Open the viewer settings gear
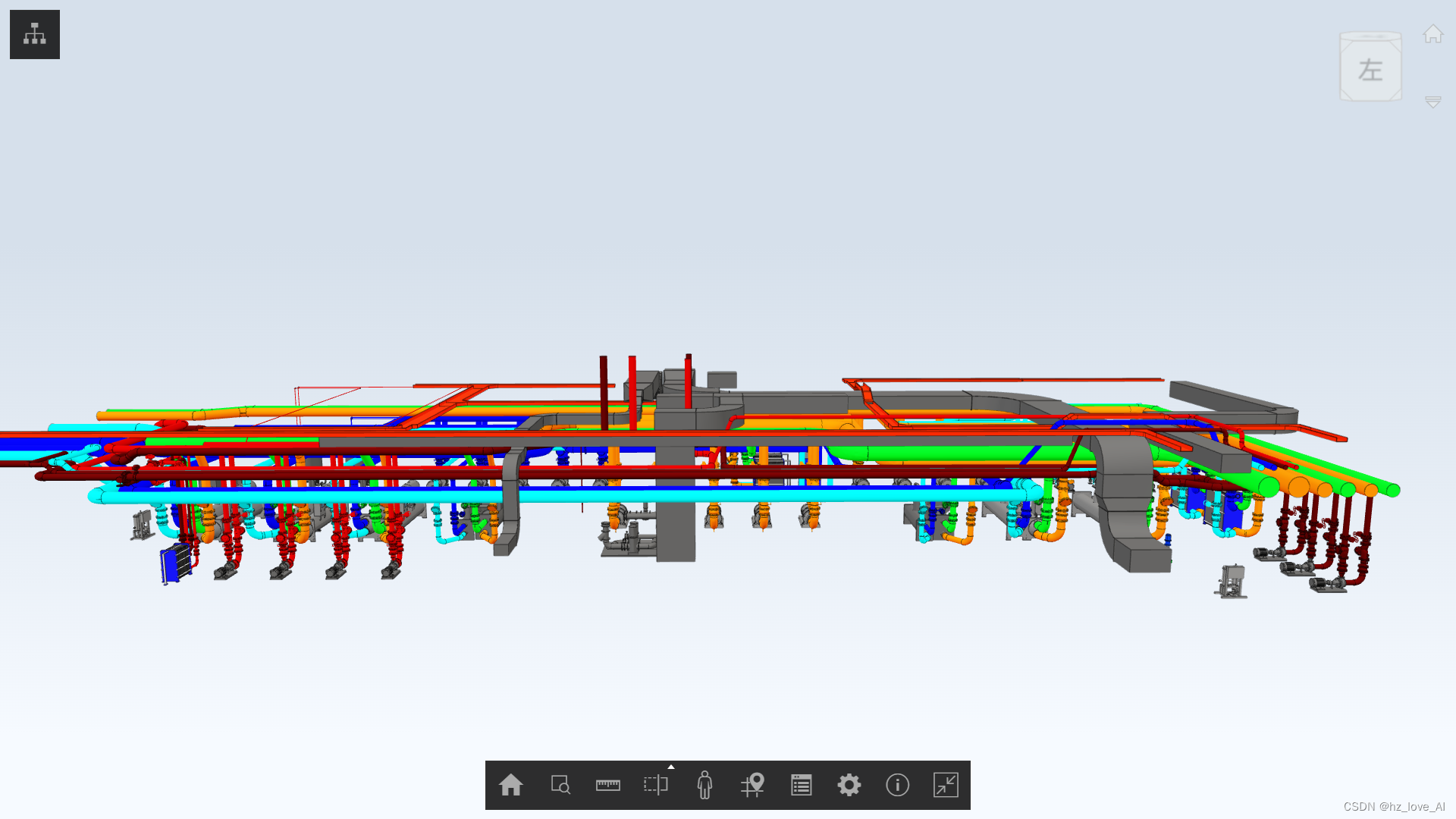Screen dimensions: 1456x819 (x=849, y=785)
